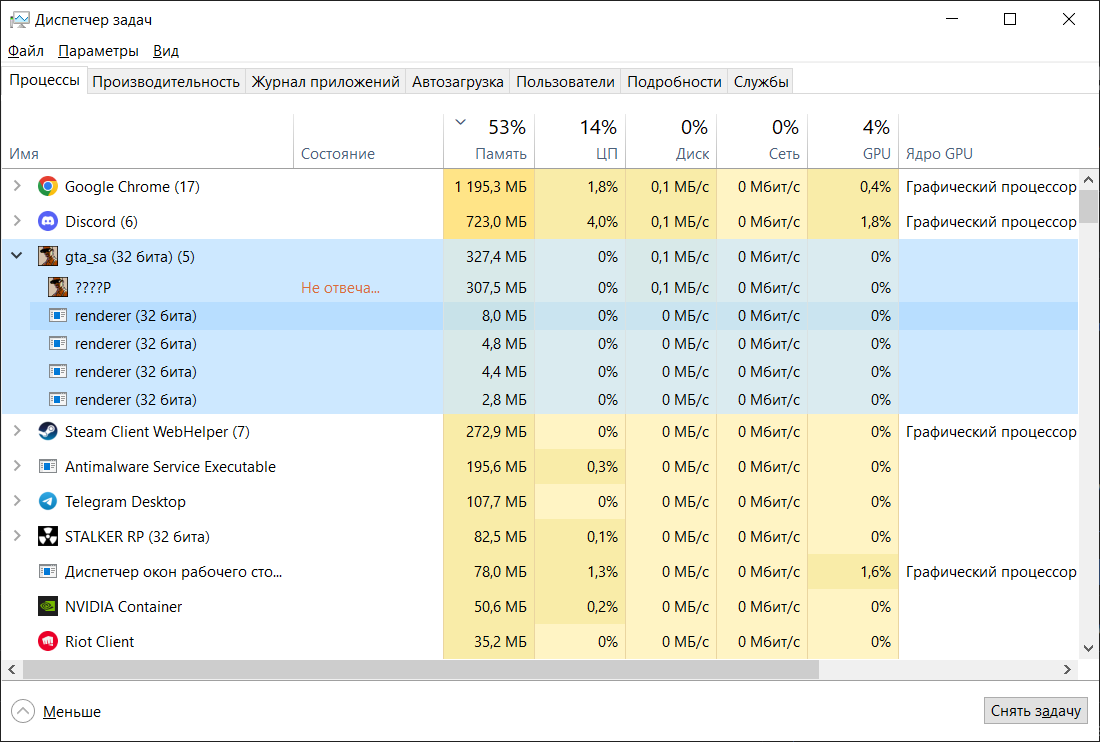This screenshot has width=1100, height=742.
Task: Expand the Steam Client WebHelper group
Action: (x=18, y=431)
